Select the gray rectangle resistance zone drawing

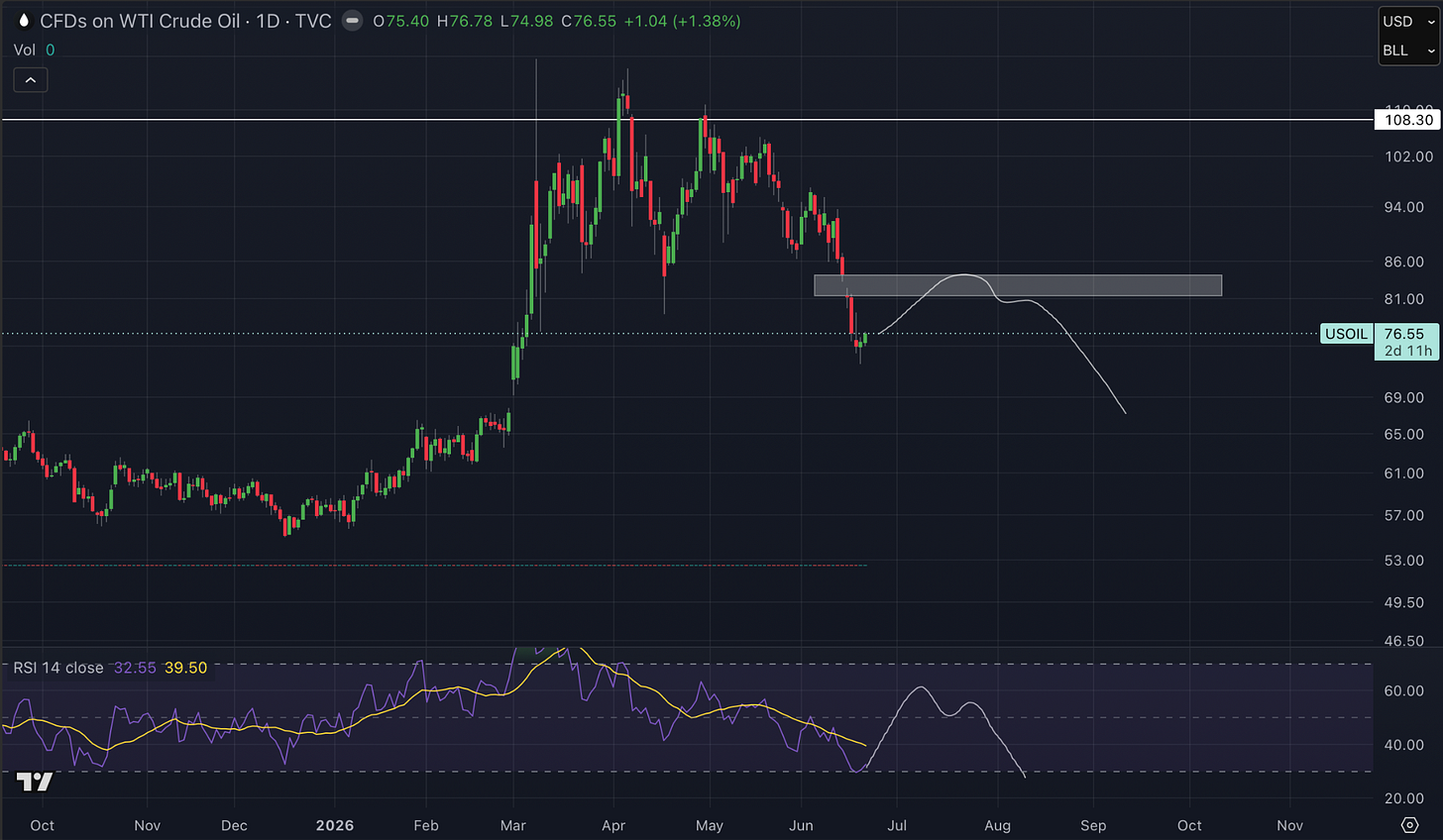pyautogui.click(x=1018, y=285)
